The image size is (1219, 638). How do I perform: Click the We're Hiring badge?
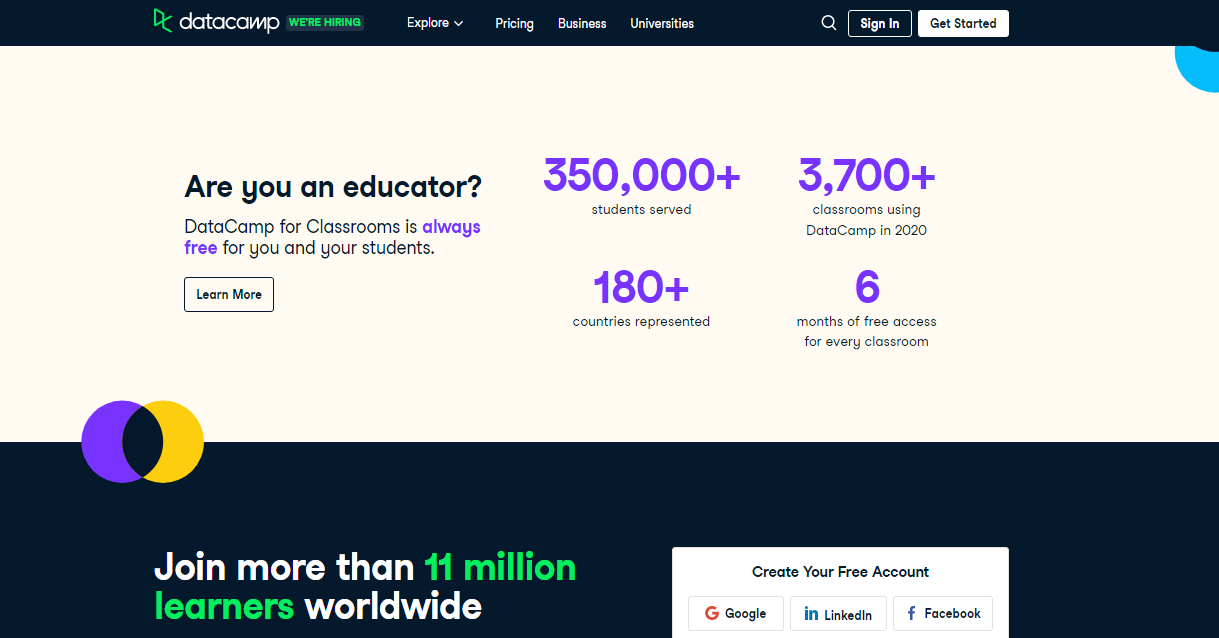[x=325, y=22]
